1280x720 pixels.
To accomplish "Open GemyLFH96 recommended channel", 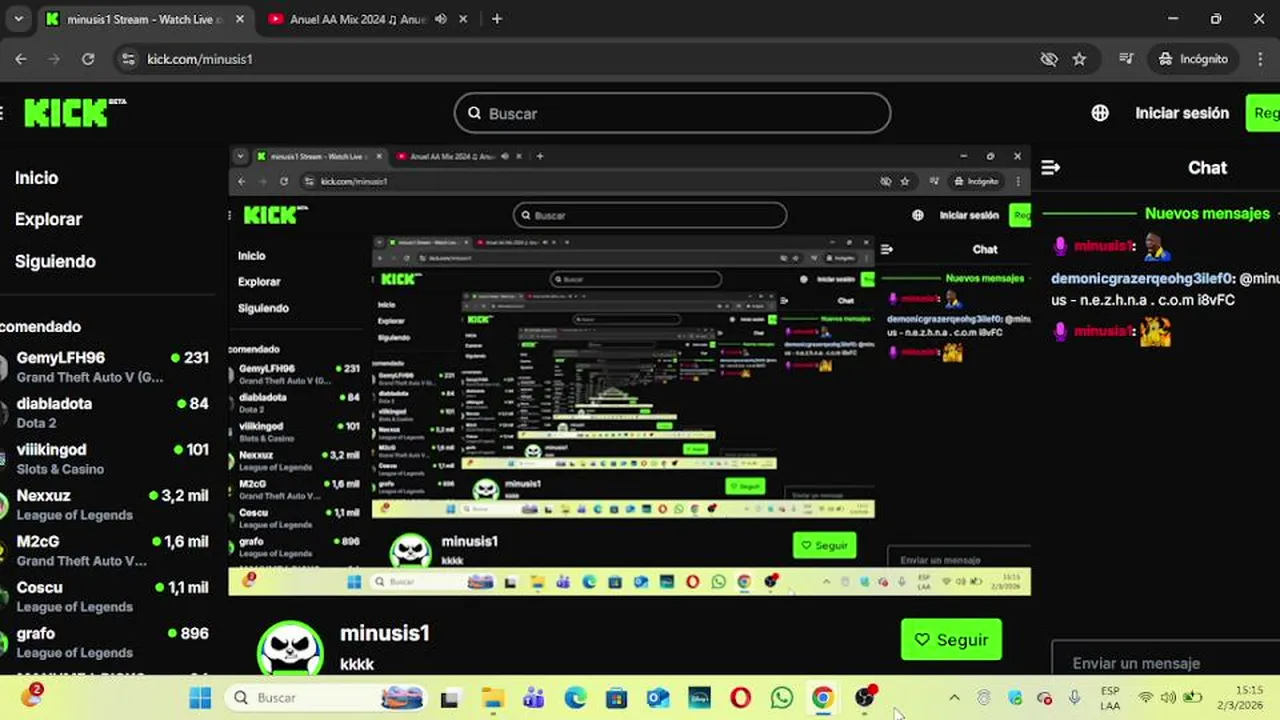I will (x=107, y=366).
